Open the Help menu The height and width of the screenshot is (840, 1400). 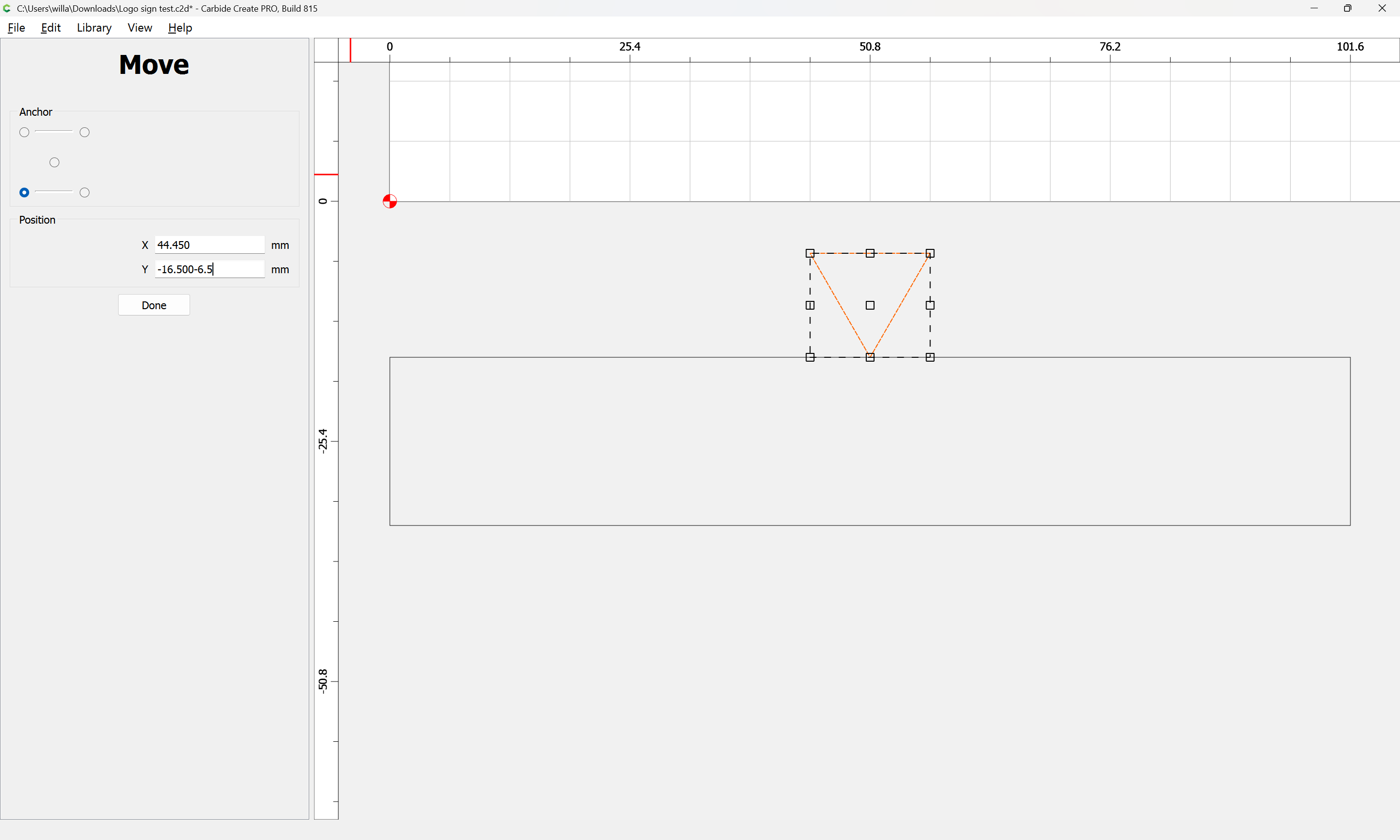click(180, 28)
